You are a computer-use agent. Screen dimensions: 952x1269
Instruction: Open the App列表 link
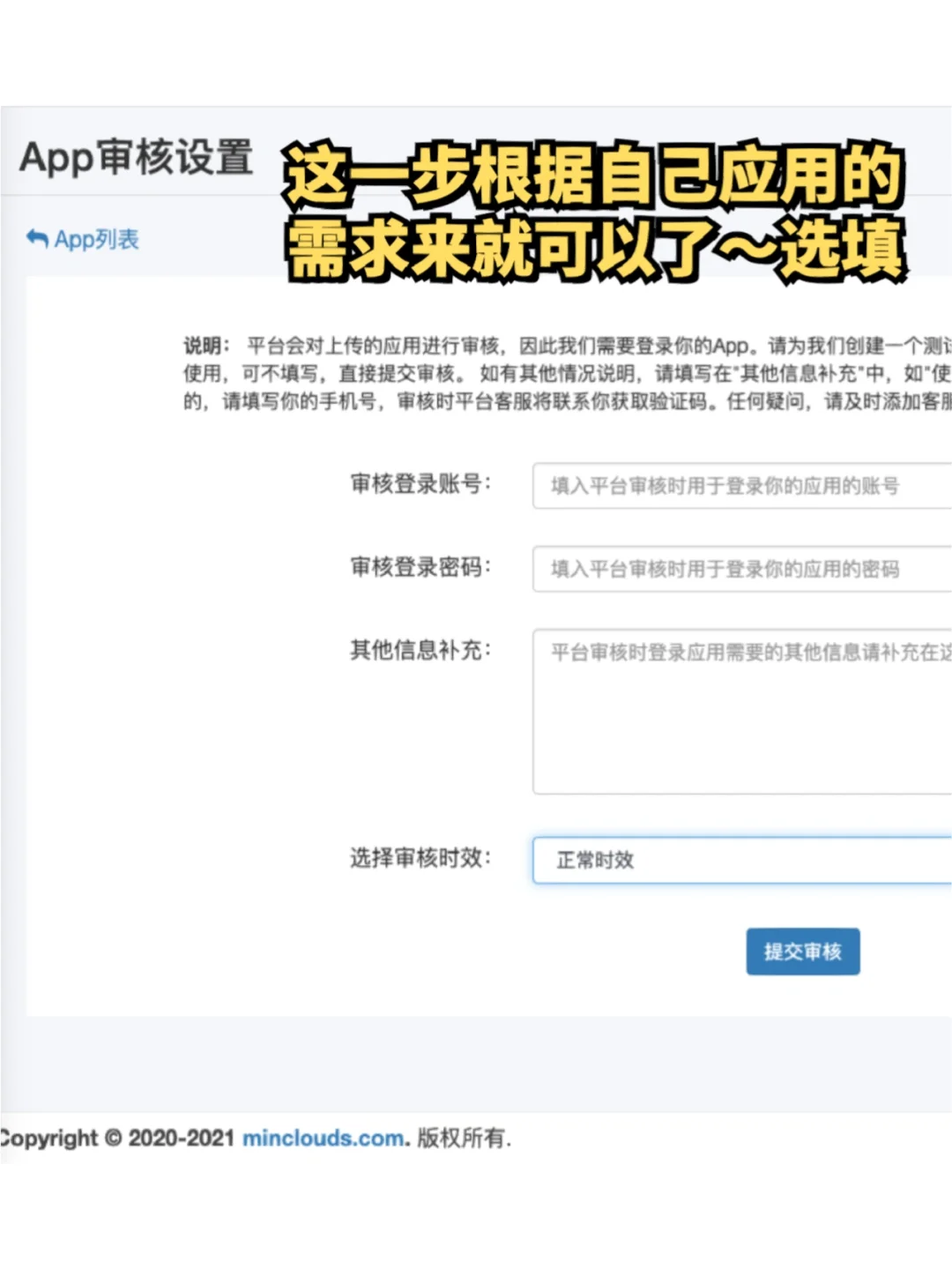click(x=83, y=239)
